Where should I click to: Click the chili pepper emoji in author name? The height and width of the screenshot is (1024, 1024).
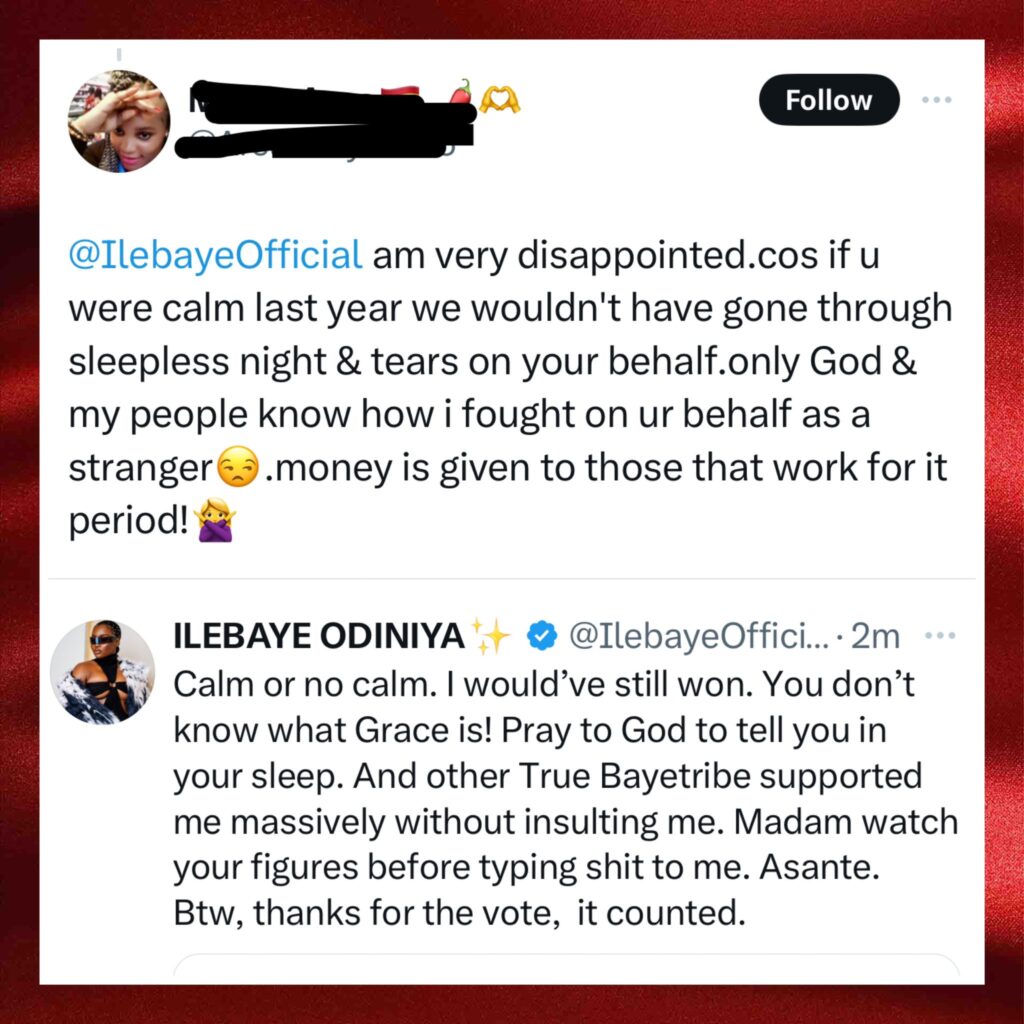tap(460, 92)
